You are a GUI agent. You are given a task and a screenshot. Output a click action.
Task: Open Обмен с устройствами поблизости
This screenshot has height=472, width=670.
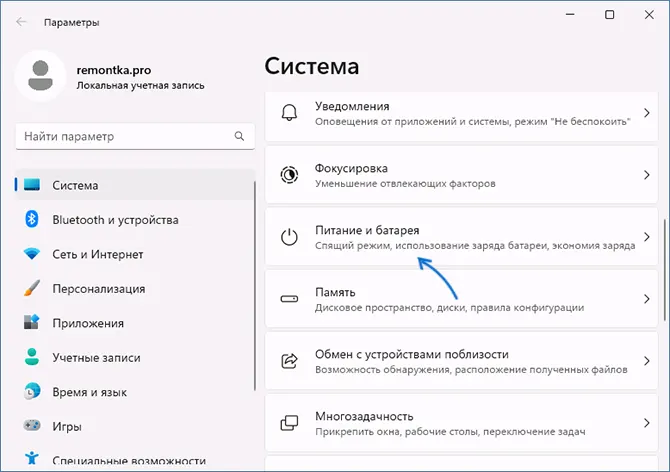[x=461, y=361]
